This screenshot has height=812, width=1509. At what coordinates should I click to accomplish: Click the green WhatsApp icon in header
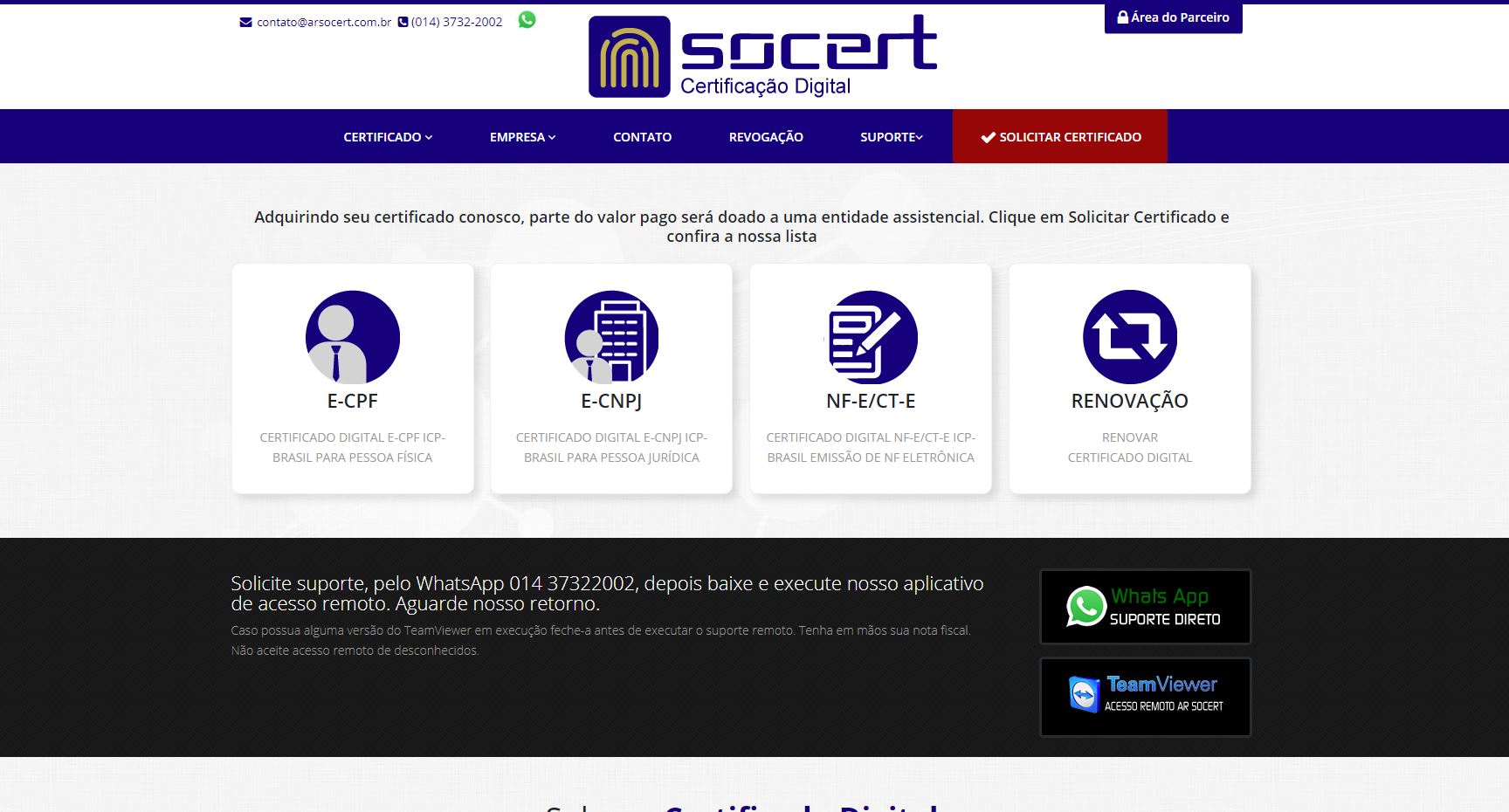pyautogui.click(x=527, y=20)
